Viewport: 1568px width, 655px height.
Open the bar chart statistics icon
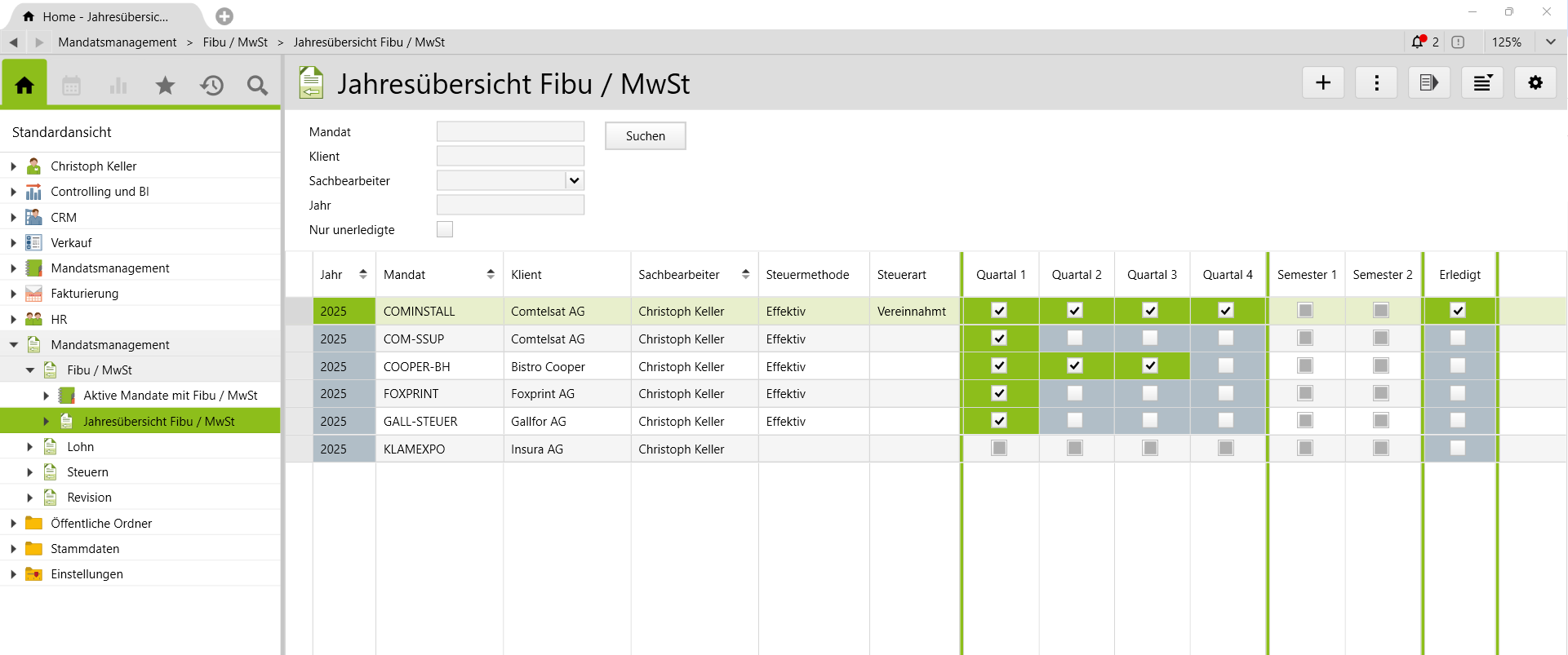coord(118,85)
